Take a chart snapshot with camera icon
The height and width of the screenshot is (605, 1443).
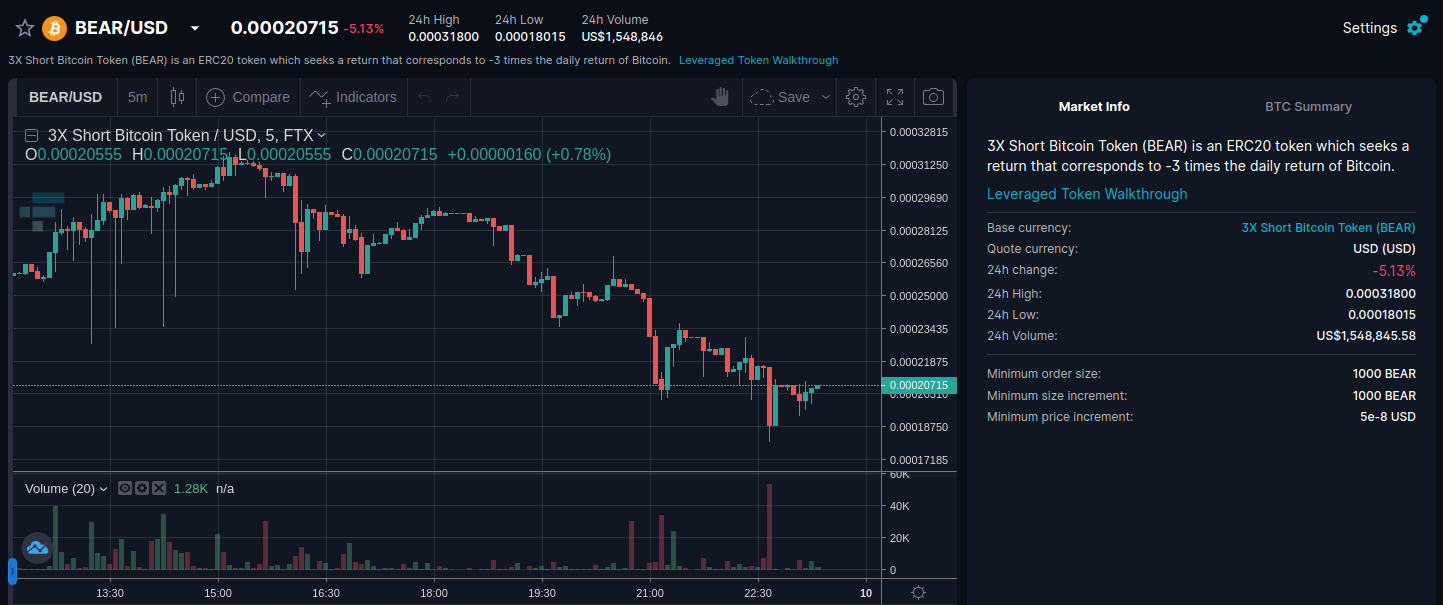[x=933, y=97]
